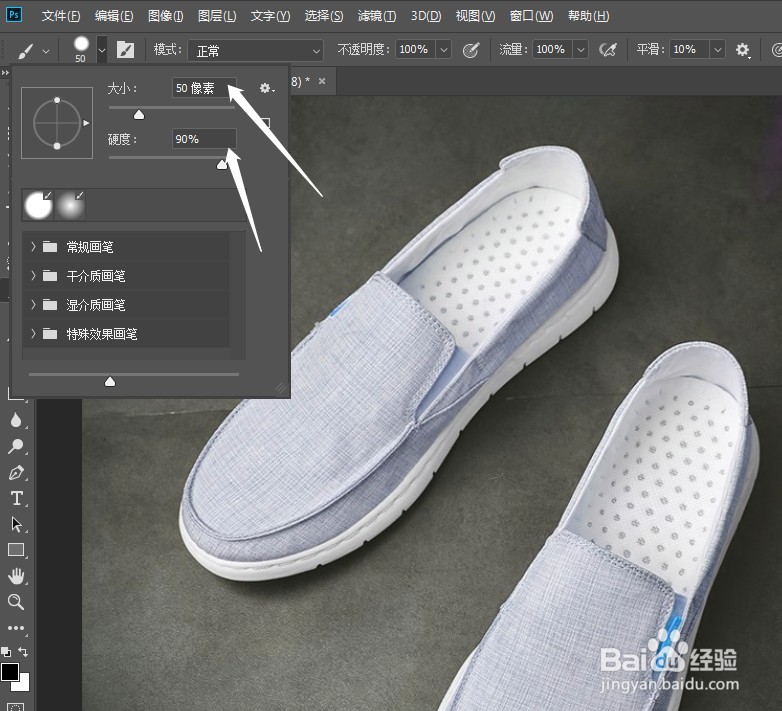Click the 不透明度 100% value field

(415, 49)
